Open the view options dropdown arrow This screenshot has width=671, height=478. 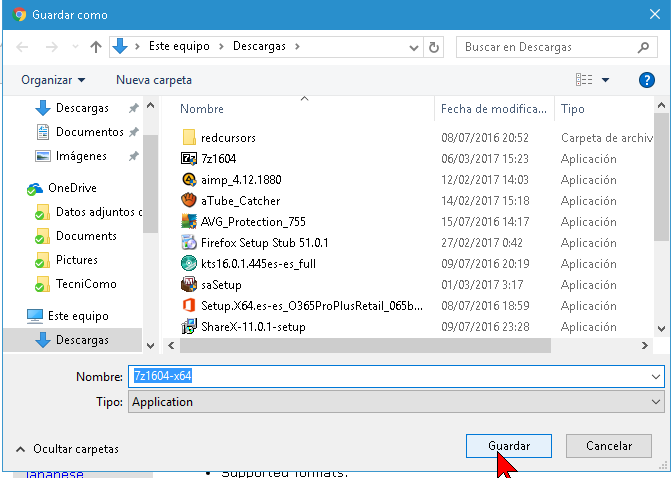click(606, 80)
